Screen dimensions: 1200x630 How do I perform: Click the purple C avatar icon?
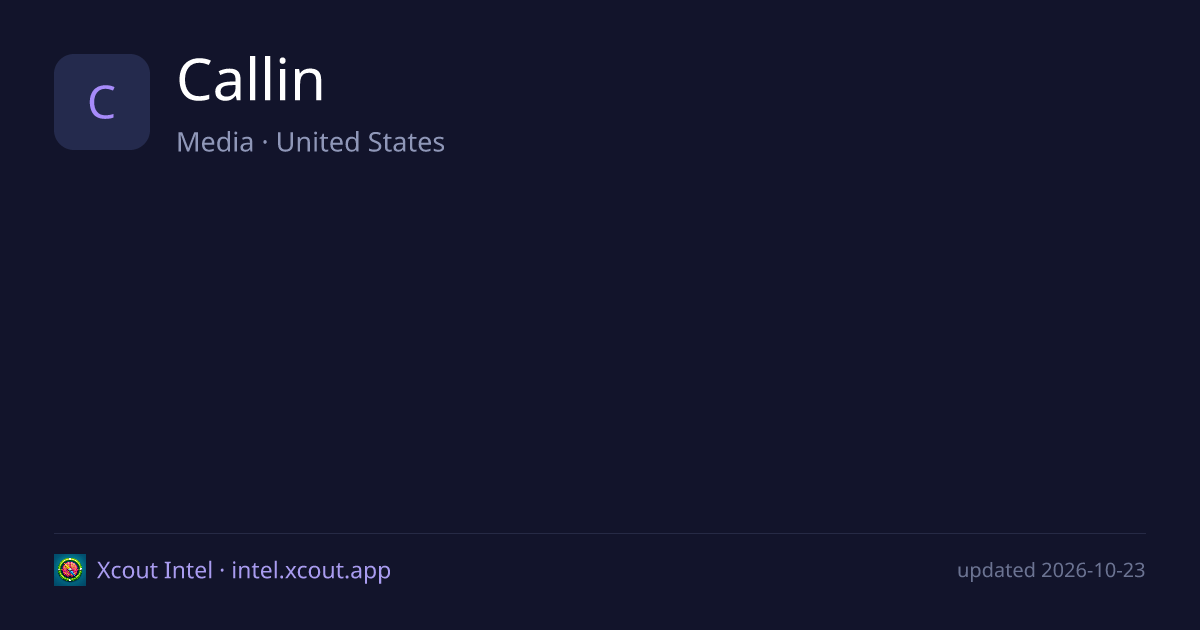point(102,102)
